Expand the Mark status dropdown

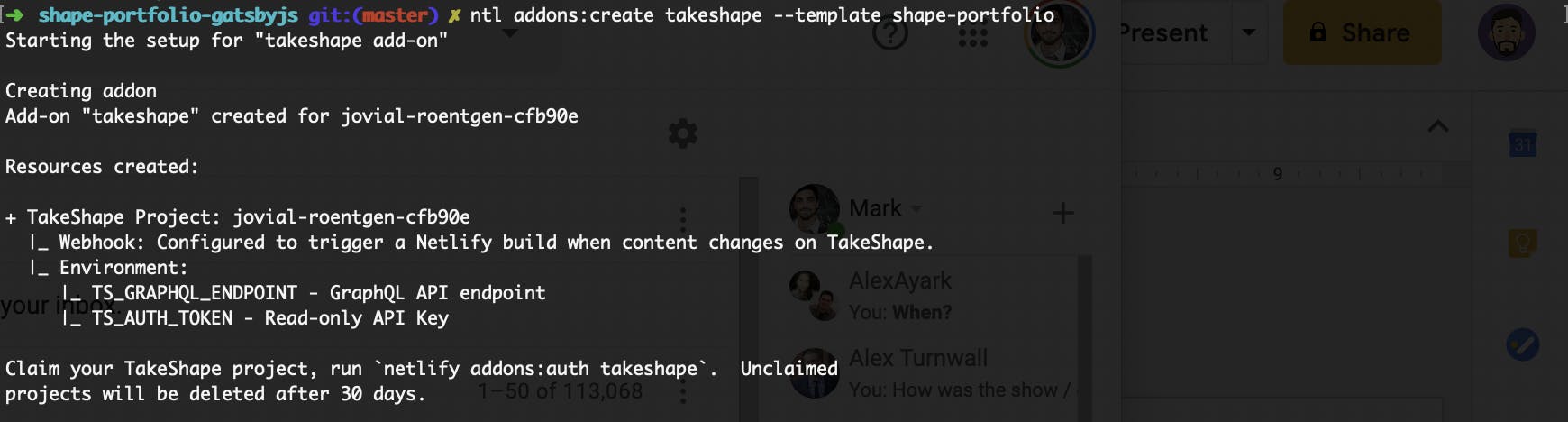pyautogui.click(x=917, y=208)
